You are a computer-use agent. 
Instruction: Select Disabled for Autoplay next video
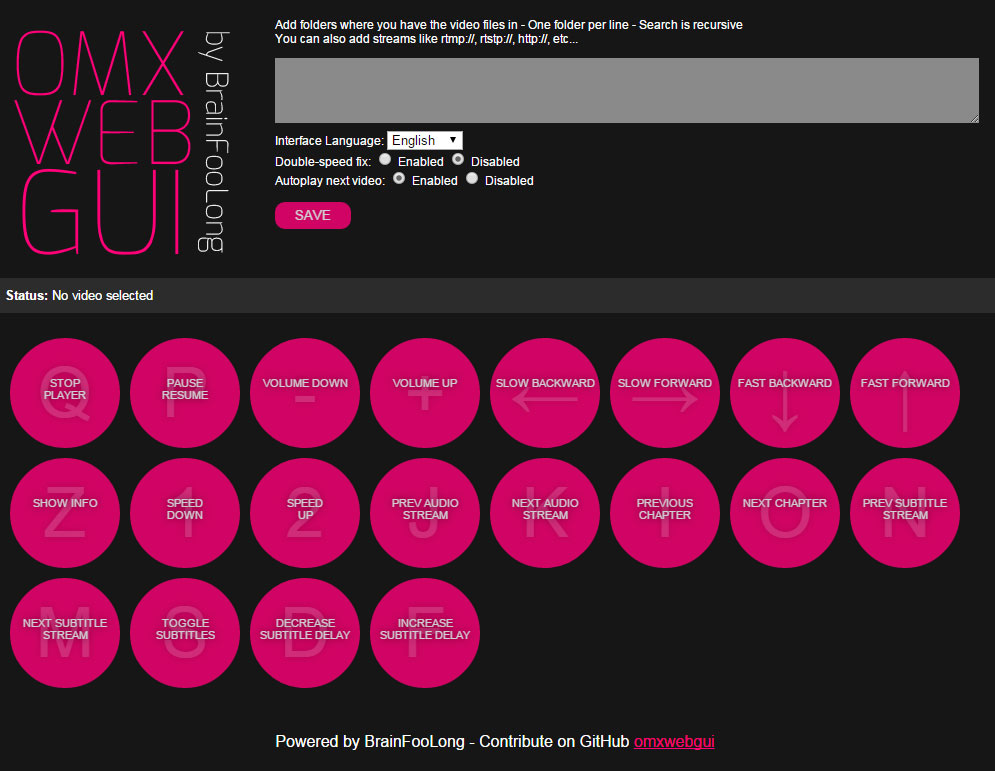[471, 178]
